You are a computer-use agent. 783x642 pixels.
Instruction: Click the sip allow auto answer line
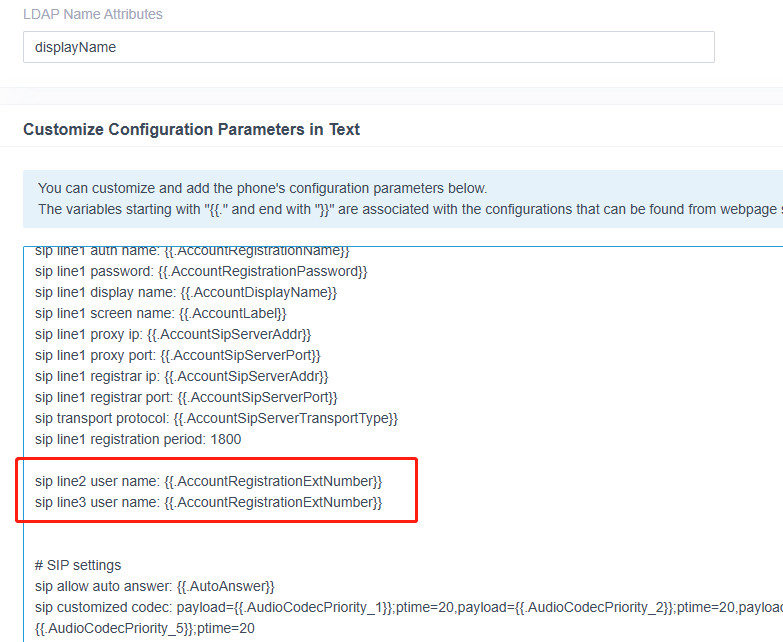point(155,586)
